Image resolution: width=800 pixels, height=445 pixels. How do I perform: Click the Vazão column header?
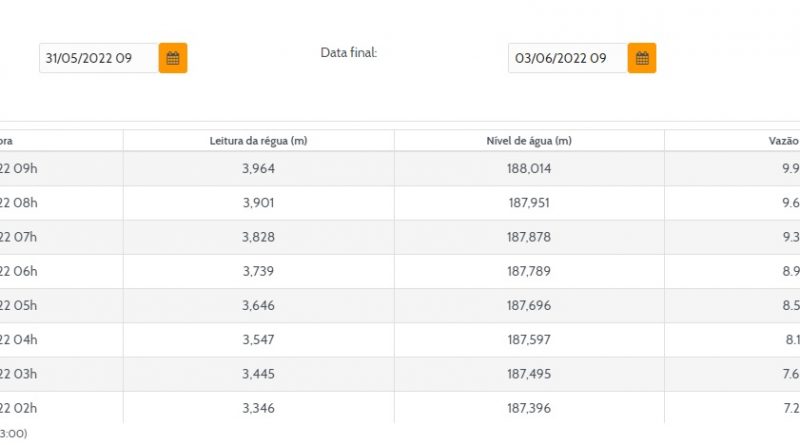[780, 140]
